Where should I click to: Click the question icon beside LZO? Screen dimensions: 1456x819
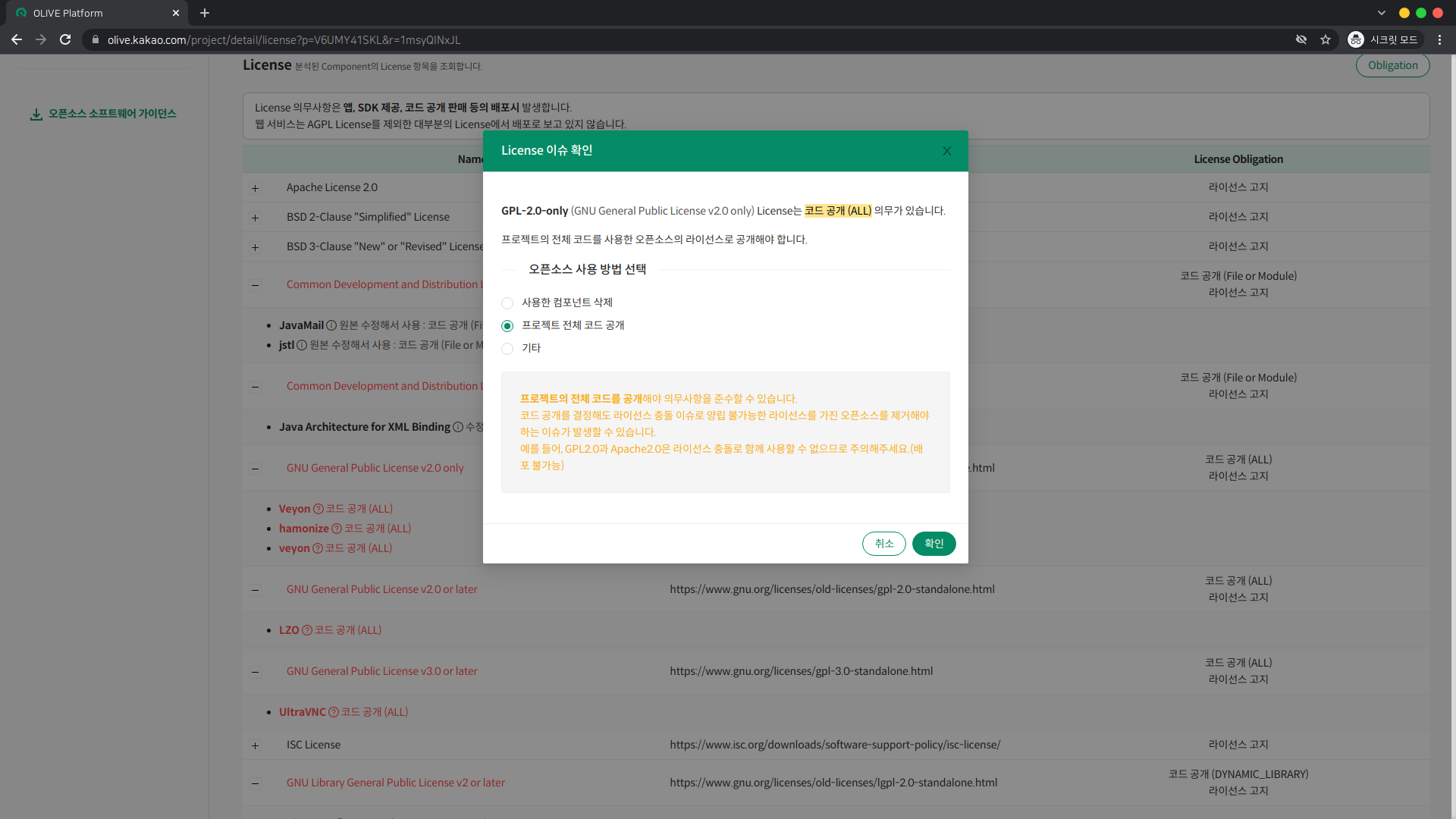tap(306, 629)
